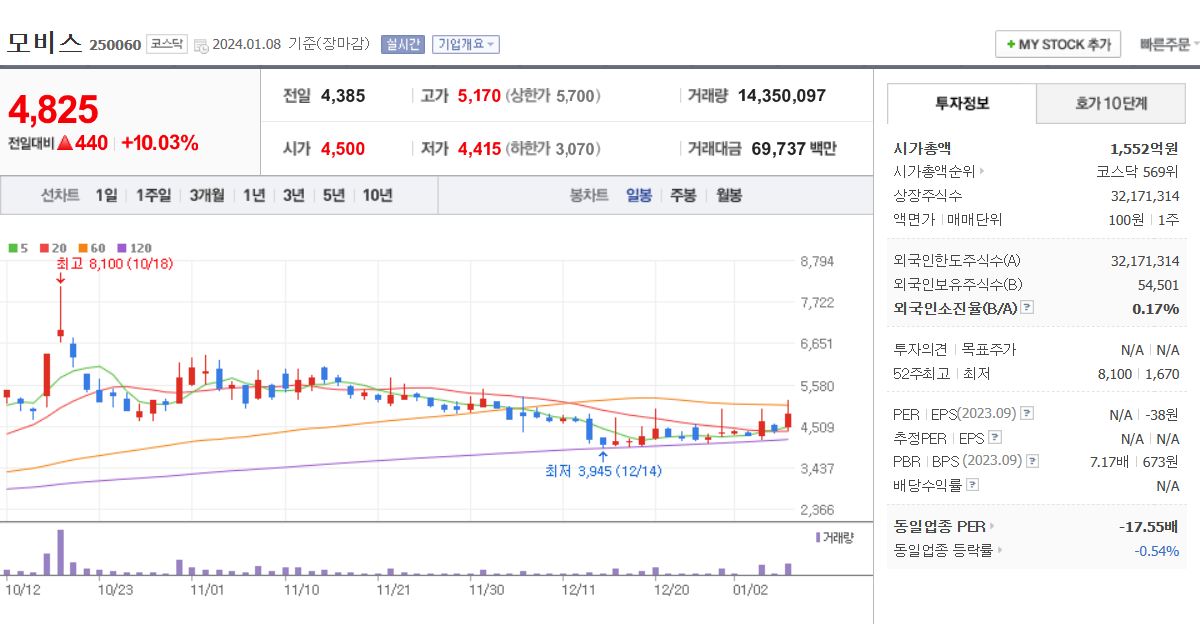
Task: Click arrow next to 동일업종 등락률
Action: [x=1000, y=550]
